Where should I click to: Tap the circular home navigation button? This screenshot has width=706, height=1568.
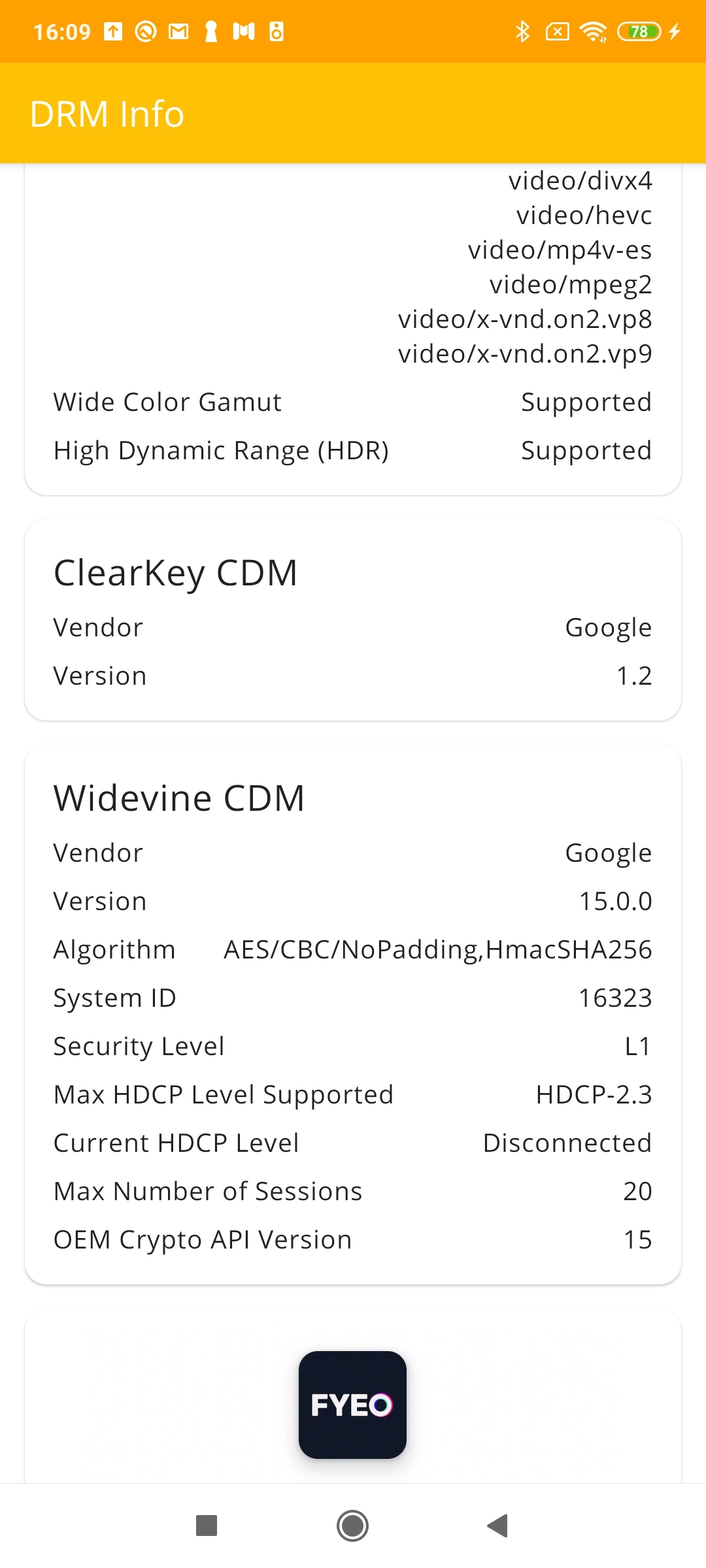(352, 1526)
